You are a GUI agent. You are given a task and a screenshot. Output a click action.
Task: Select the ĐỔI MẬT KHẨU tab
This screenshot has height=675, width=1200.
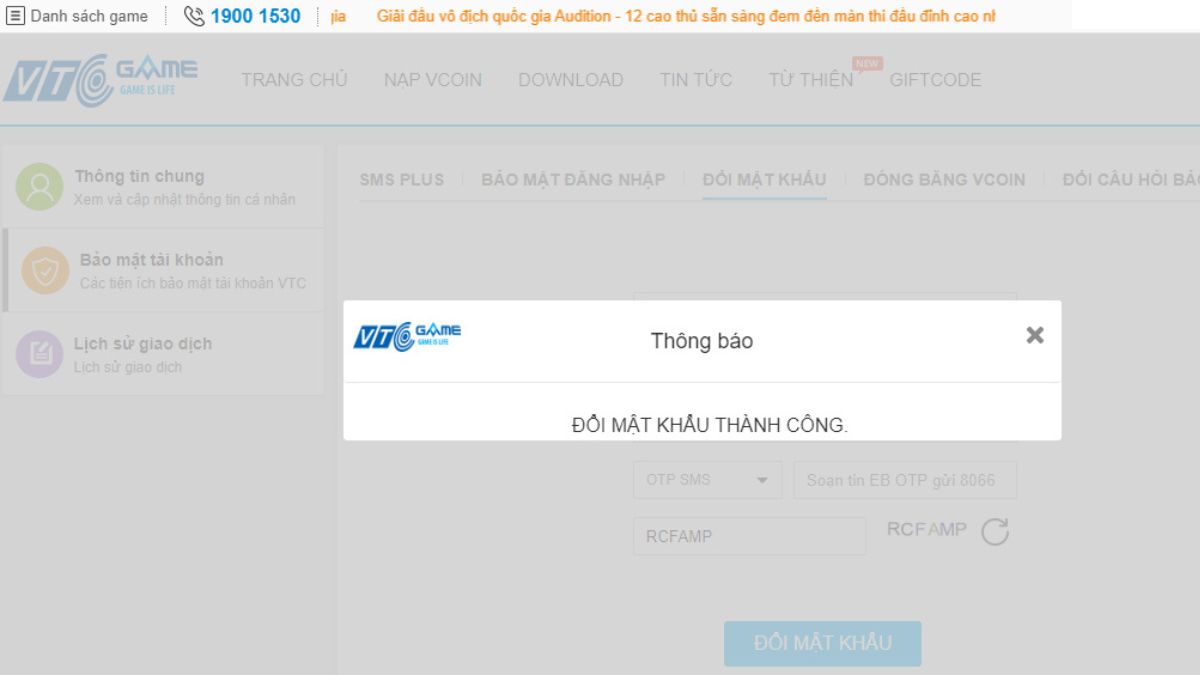(x=764, y=180)
